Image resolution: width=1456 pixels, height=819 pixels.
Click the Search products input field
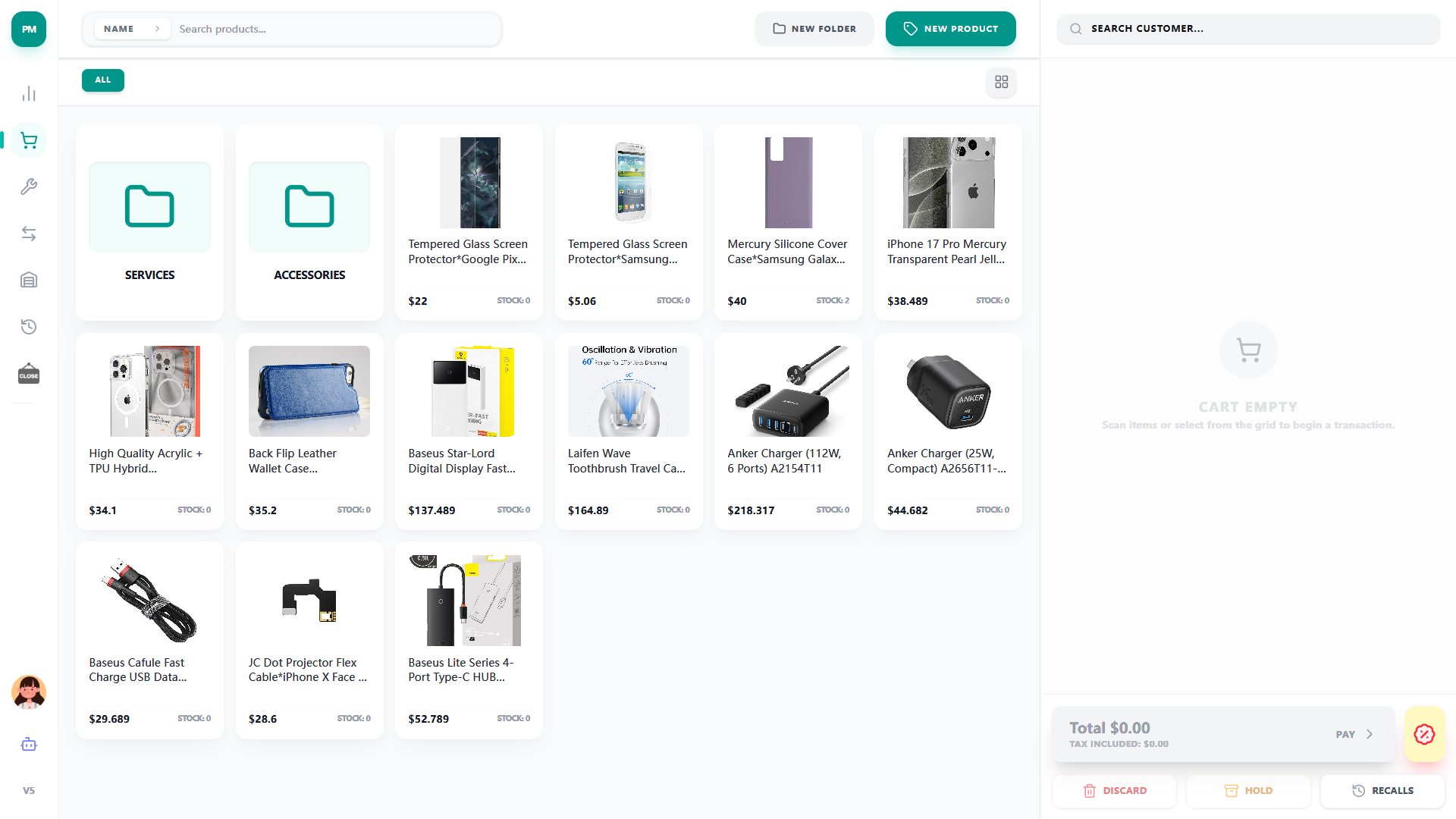coord(334,29)
